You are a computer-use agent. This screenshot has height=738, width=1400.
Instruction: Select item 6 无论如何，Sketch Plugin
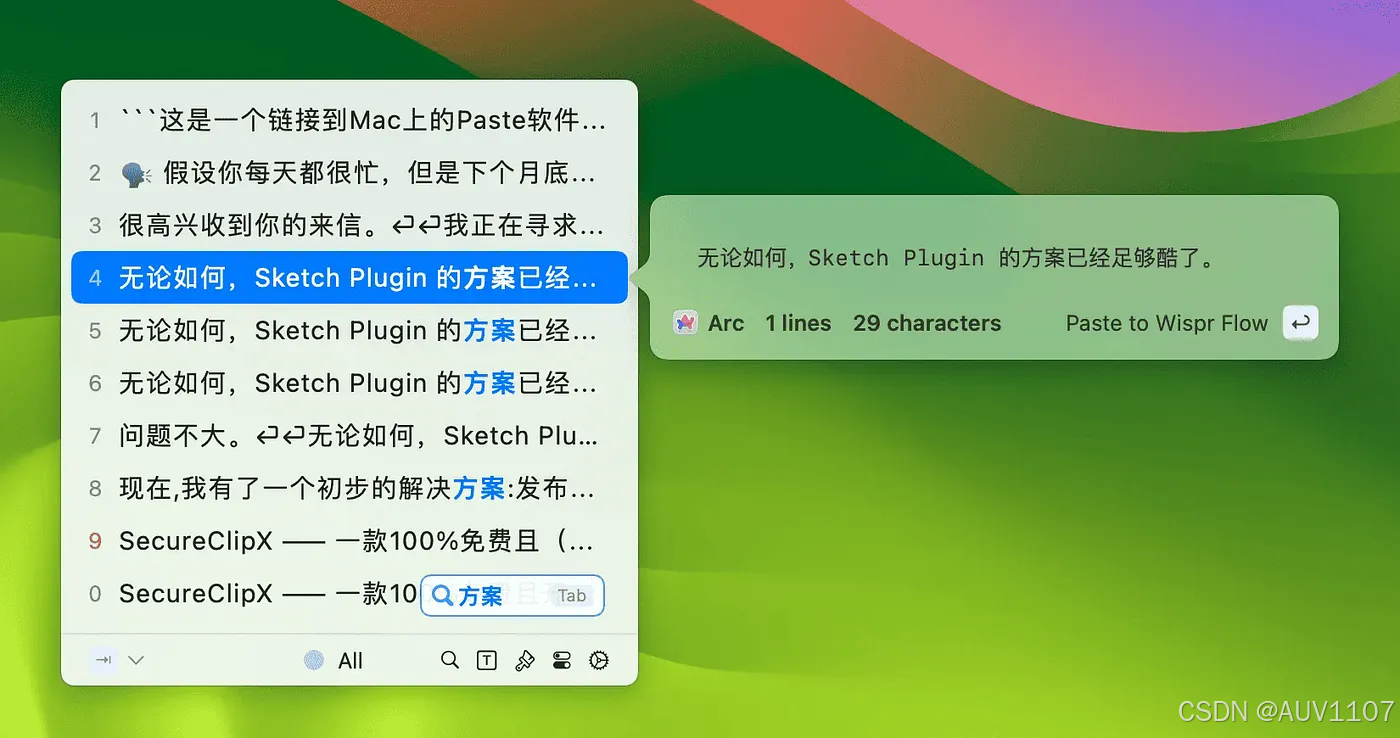(349, 383)
